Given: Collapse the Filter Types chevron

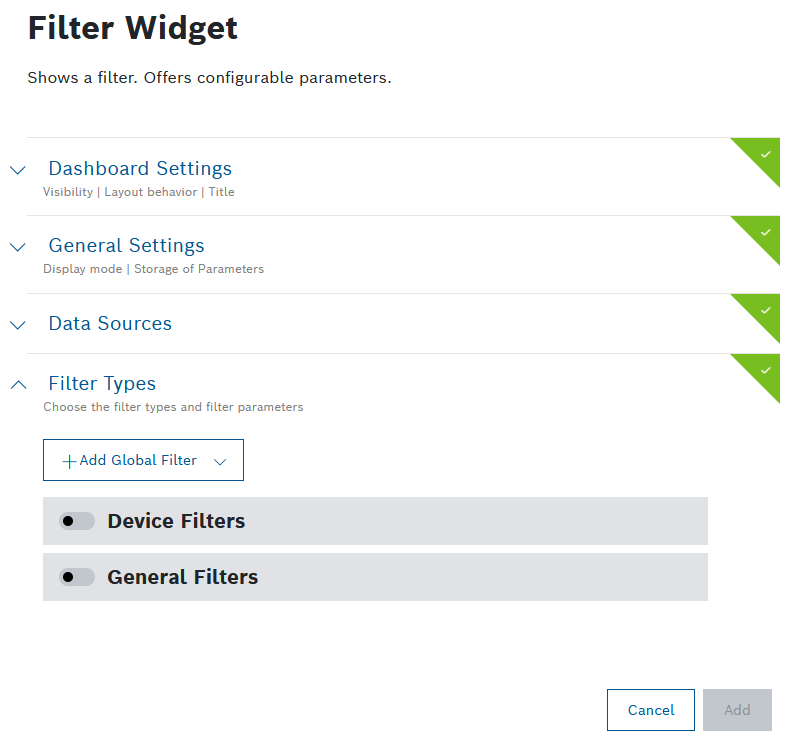Looking at the screenshot, I should [18, 384].
